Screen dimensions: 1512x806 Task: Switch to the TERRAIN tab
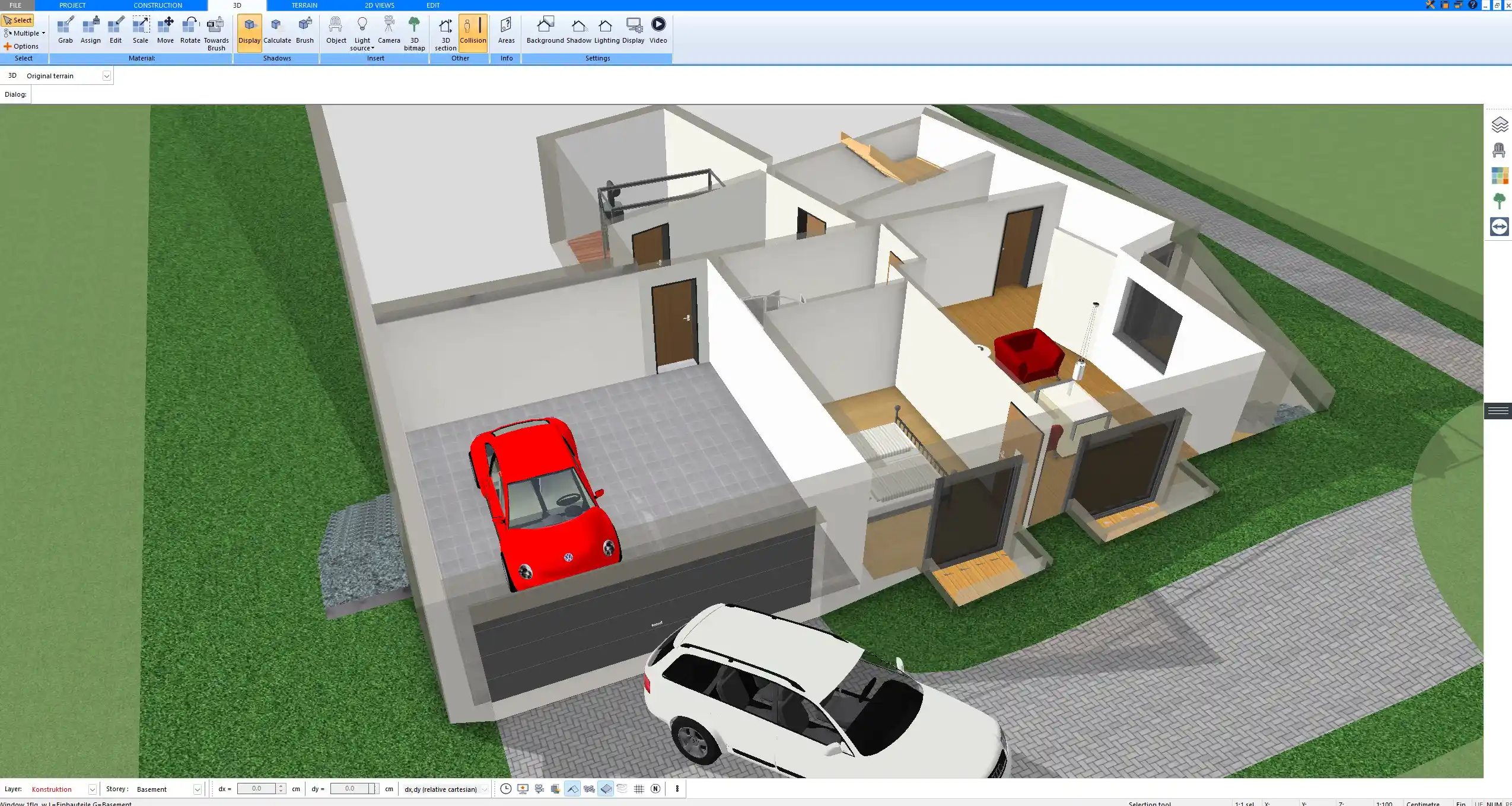(x=304, y=5)
